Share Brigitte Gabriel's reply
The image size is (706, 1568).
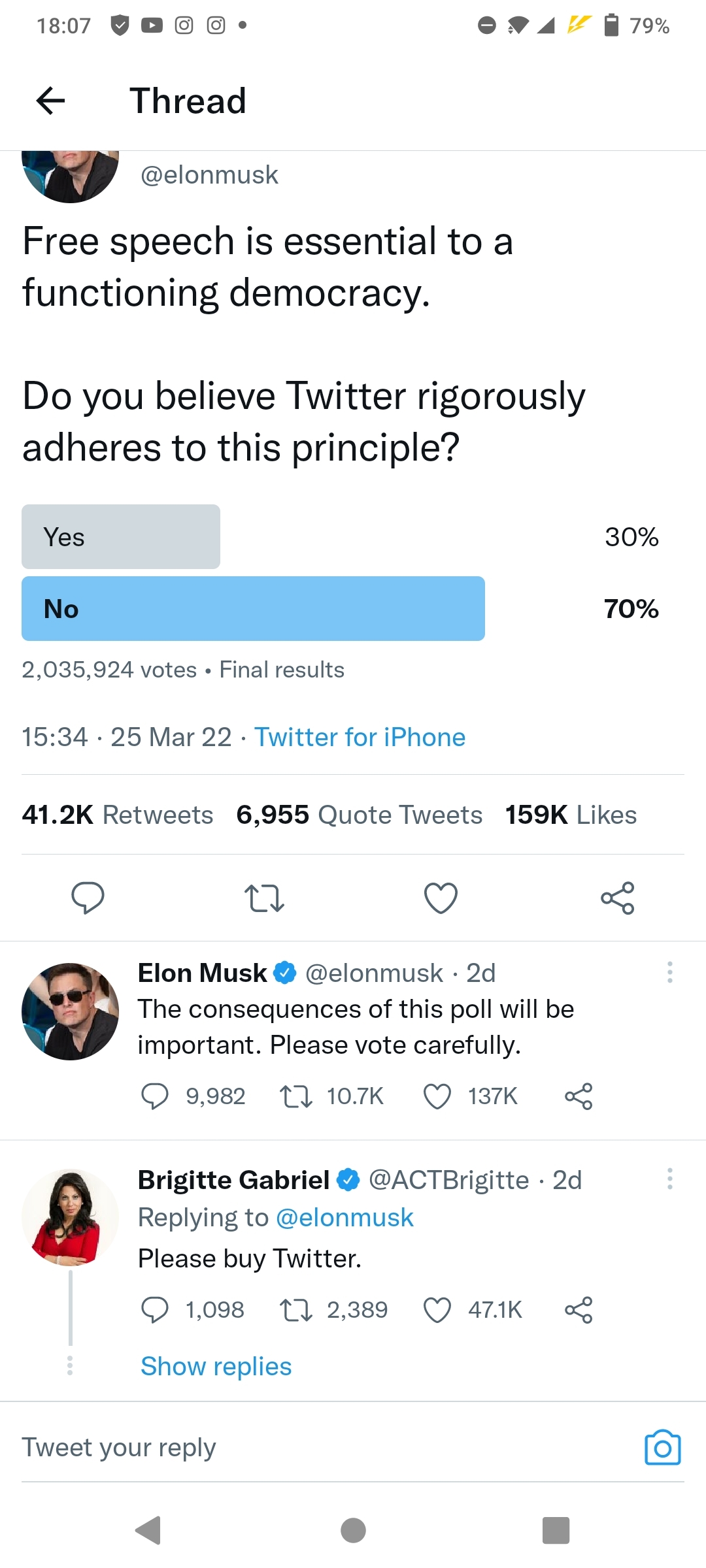[x=579, y=1310]
